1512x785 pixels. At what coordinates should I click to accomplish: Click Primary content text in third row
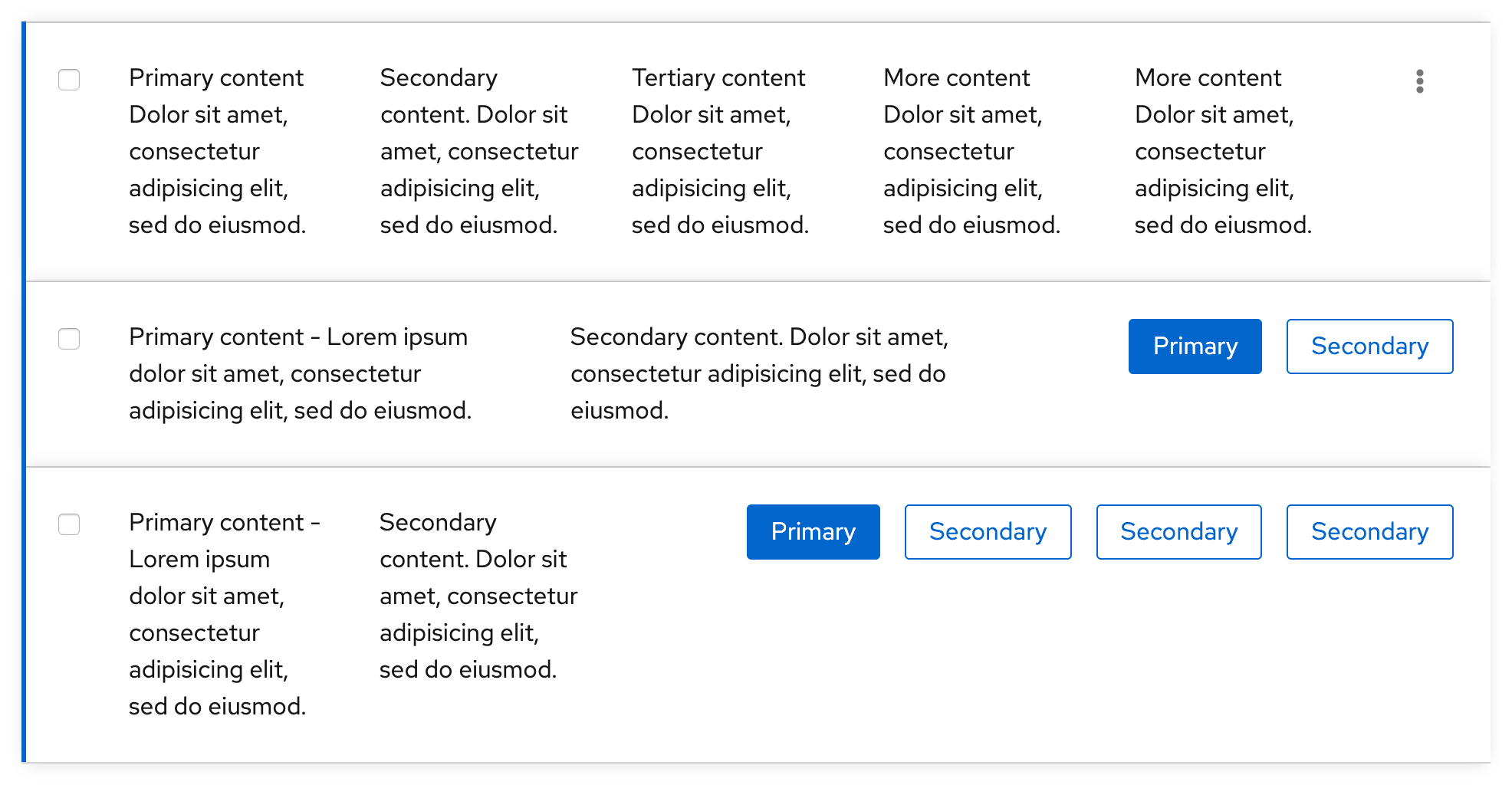click(222, 614)
